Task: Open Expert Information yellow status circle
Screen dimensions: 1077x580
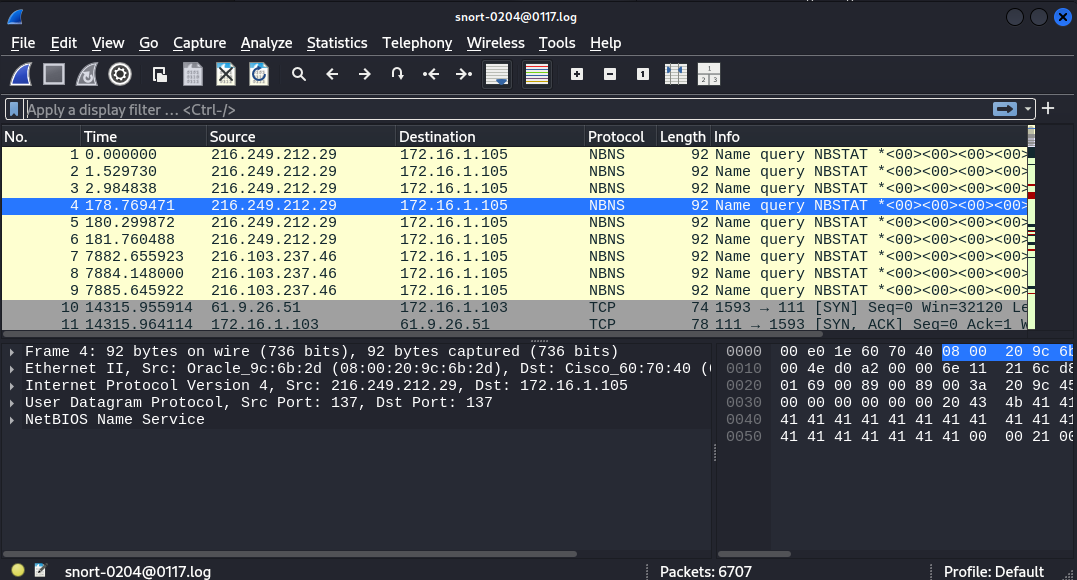Action: (x=18, y=570)
